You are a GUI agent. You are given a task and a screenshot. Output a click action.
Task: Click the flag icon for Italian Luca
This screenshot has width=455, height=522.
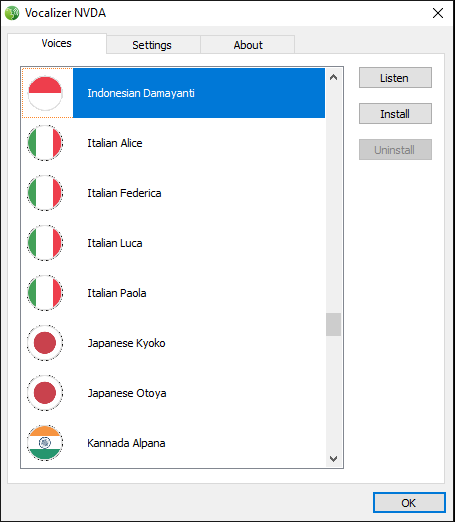pyautogui.click(x=45, y=243)
